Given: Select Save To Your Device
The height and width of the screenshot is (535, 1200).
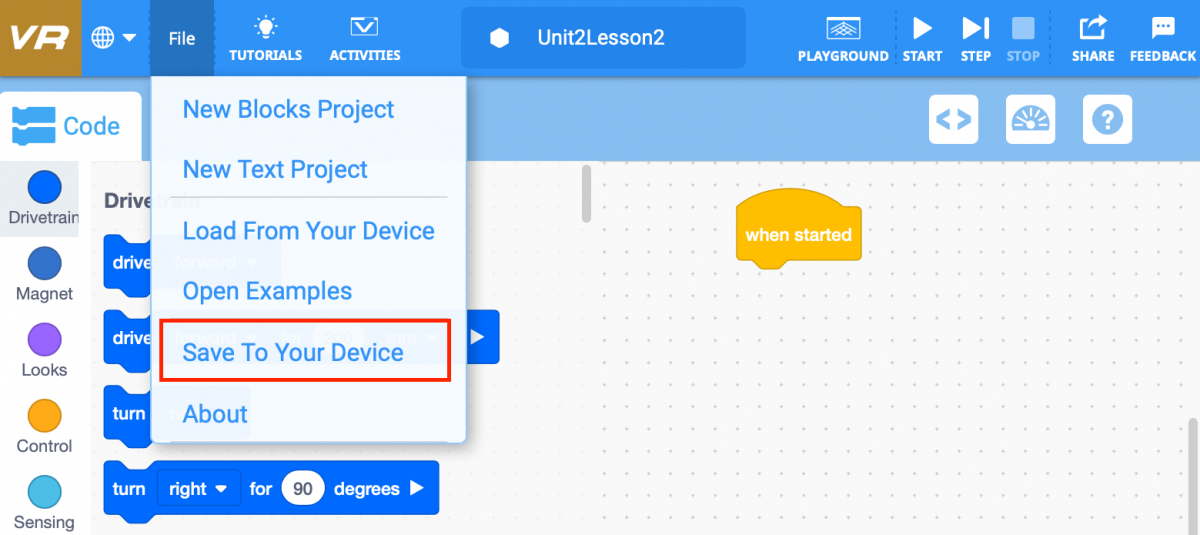Looking at the screenshot, I should tap(293, 353).
